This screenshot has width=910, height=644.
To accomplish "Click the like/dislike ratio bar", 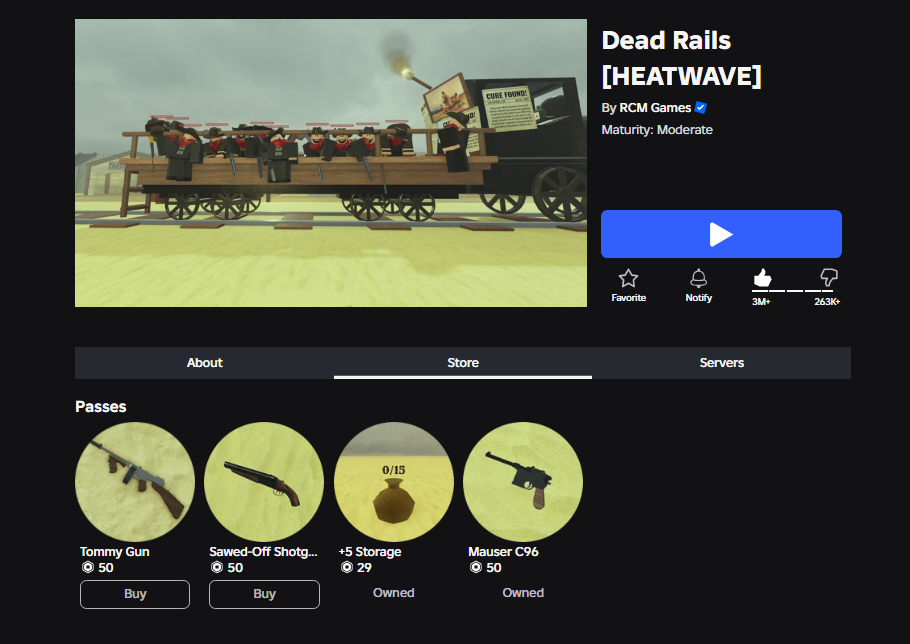I will coord(796,291).
